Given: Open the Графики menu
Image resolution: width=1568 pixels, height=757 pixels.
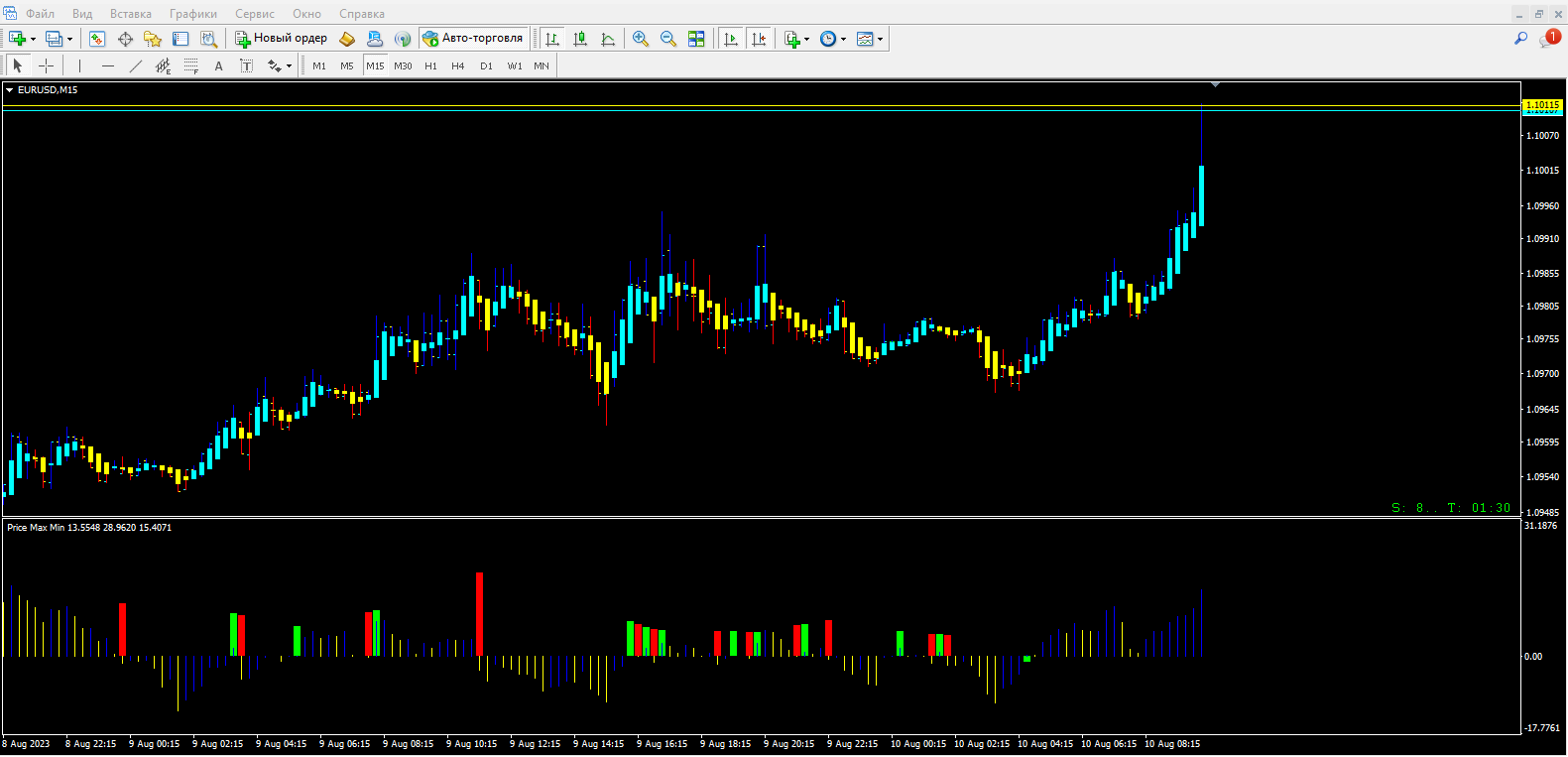Looking at the screenshot, I should [192, 14].
